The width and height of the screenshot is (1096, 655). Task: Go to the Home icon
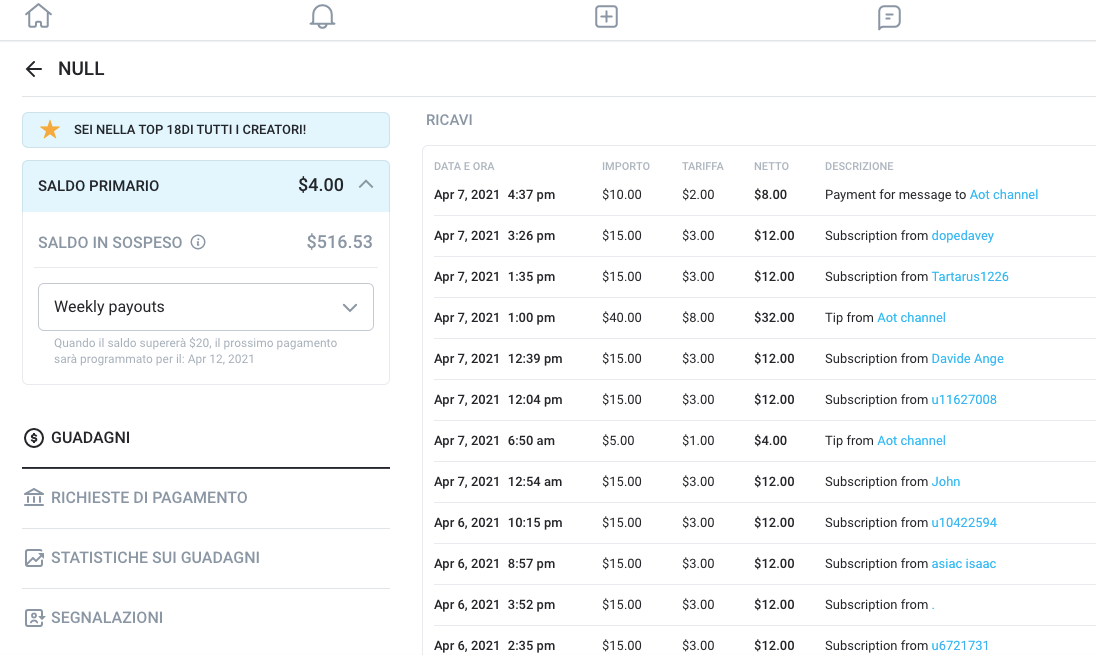(x=38, y=16)
